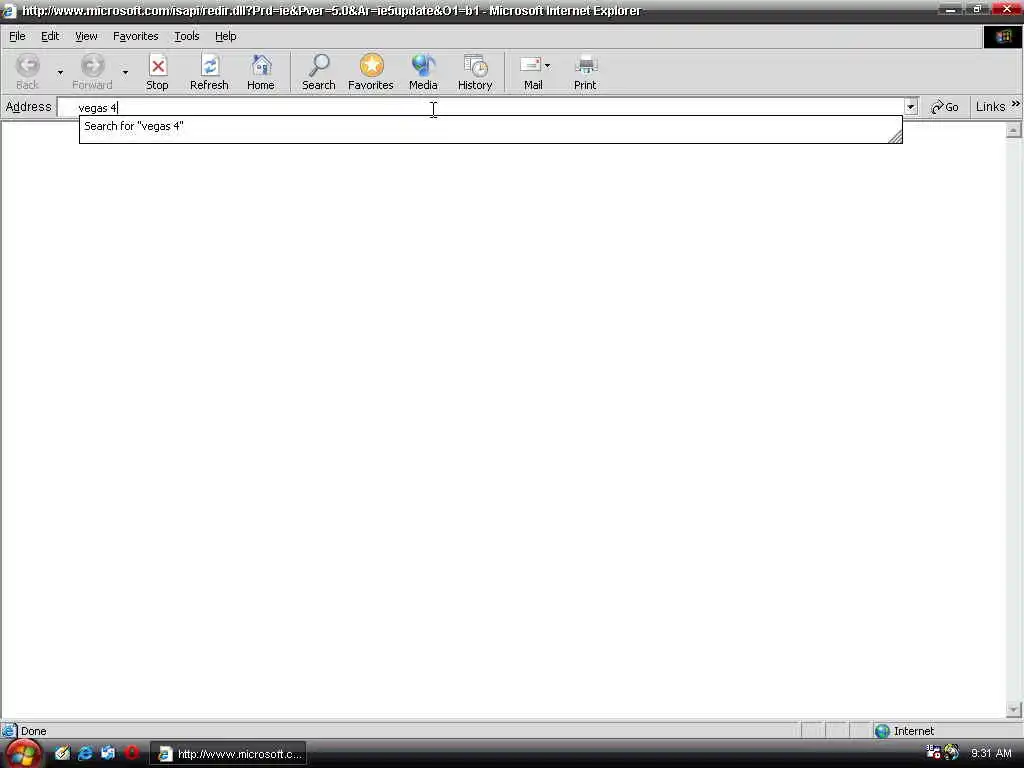Expand the Mail dropdown arrow
The image size is (1024, 768).
coord(547,65)
